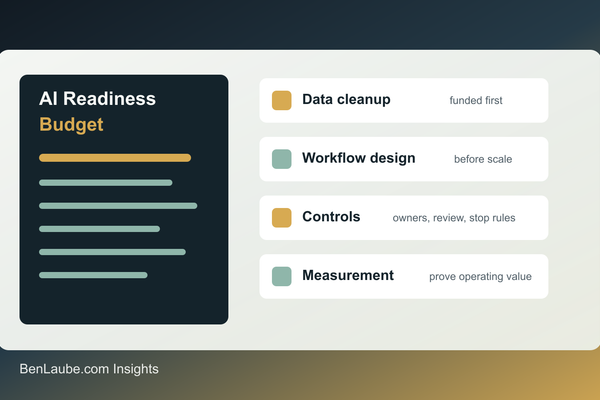Click "BenLaube.com Insights" footer text
The image size is (600, 400).
pos(89,369)
